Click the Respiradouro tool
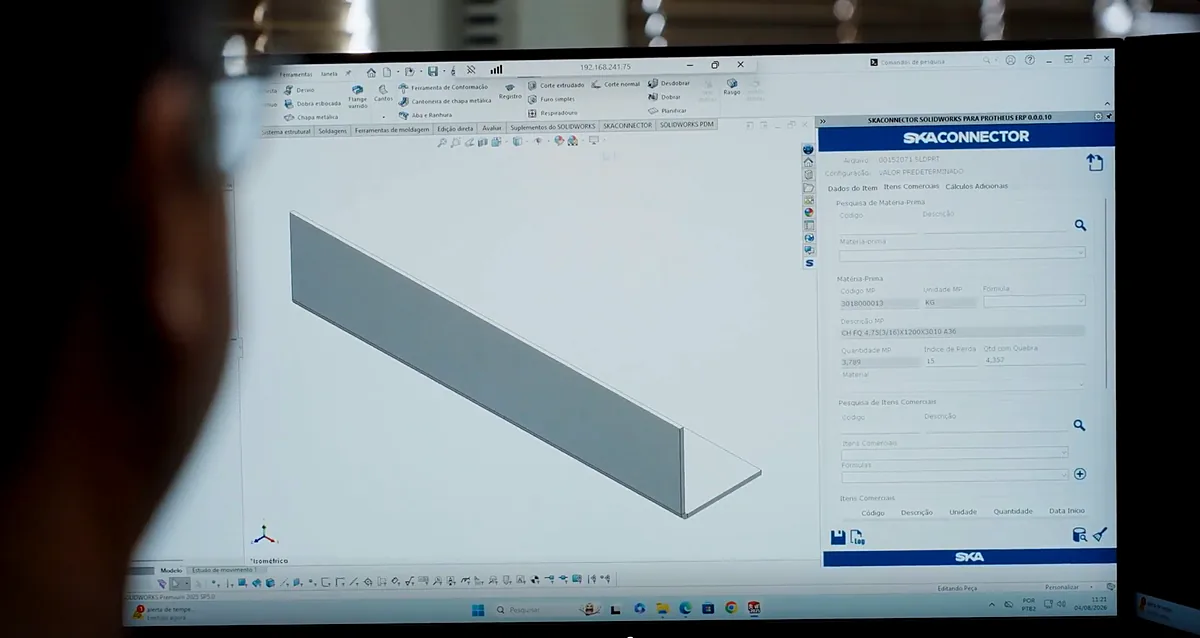The width and height of the screenshot is (1200, 638). pos(553,112)
